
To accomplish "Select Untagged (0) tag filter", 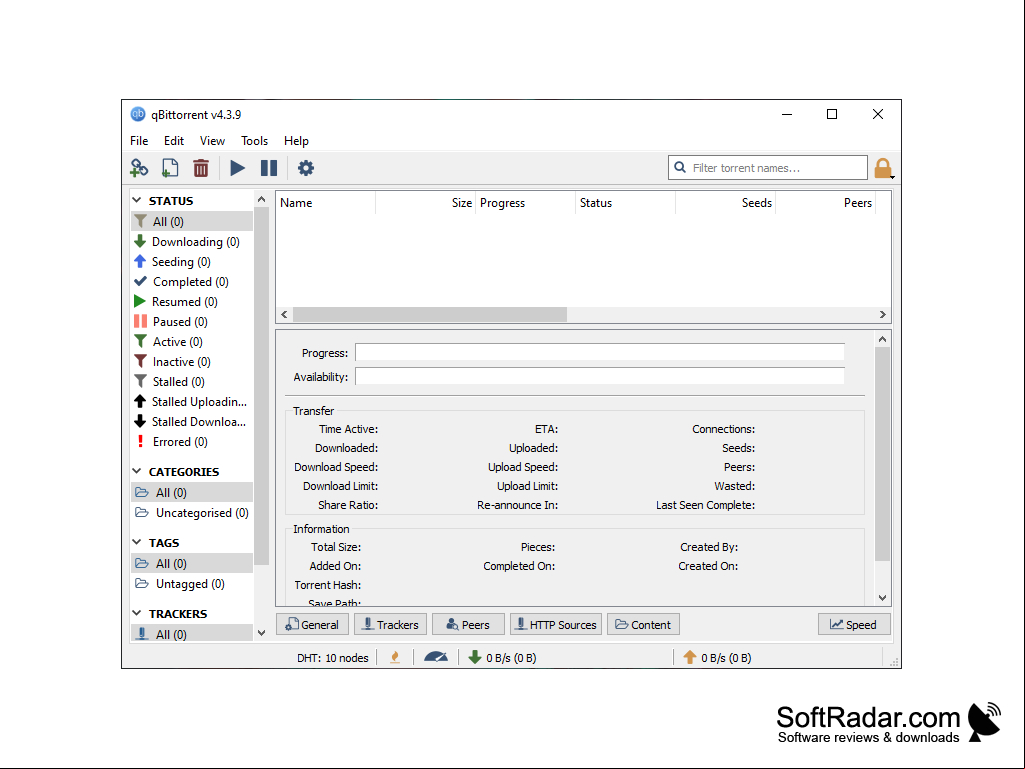I will click(x=192, y=584).
